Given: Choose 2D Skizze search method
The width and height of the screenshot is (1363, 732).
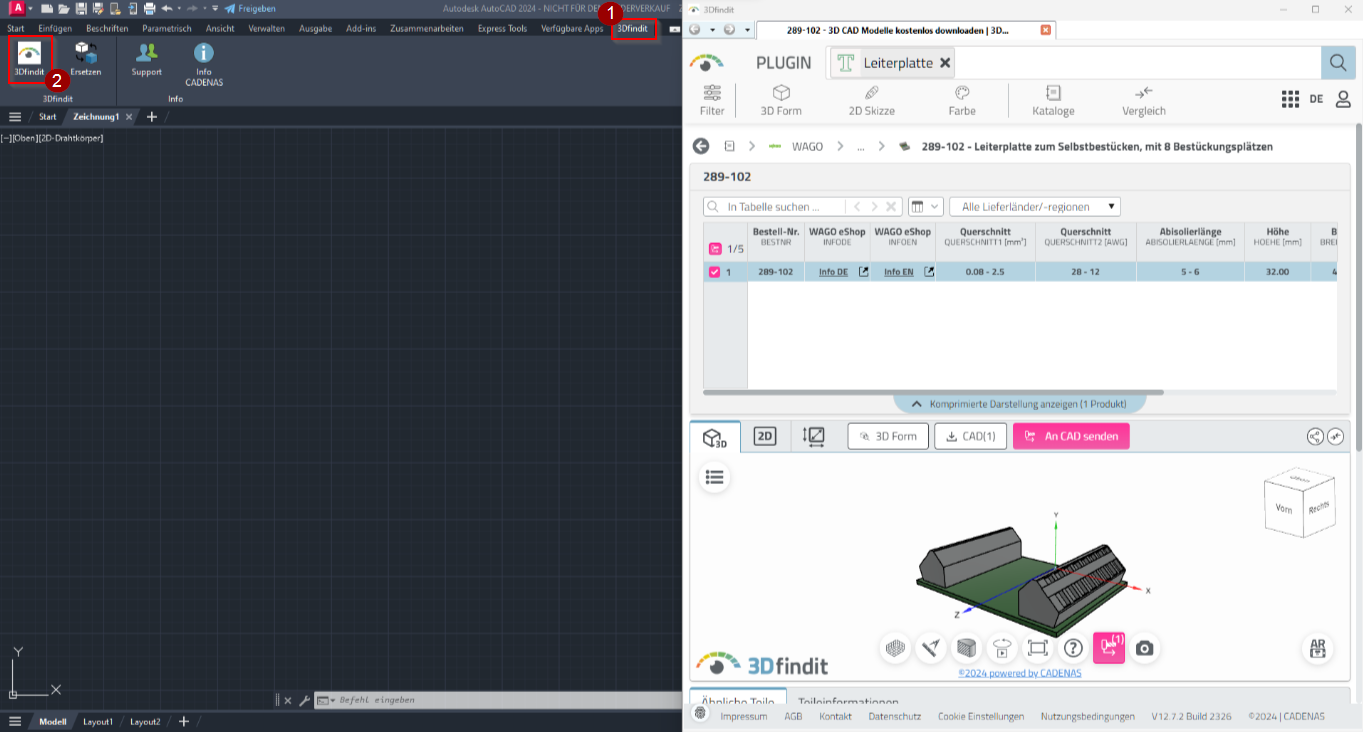Looking at the screenshot, I should coord(871,100).
